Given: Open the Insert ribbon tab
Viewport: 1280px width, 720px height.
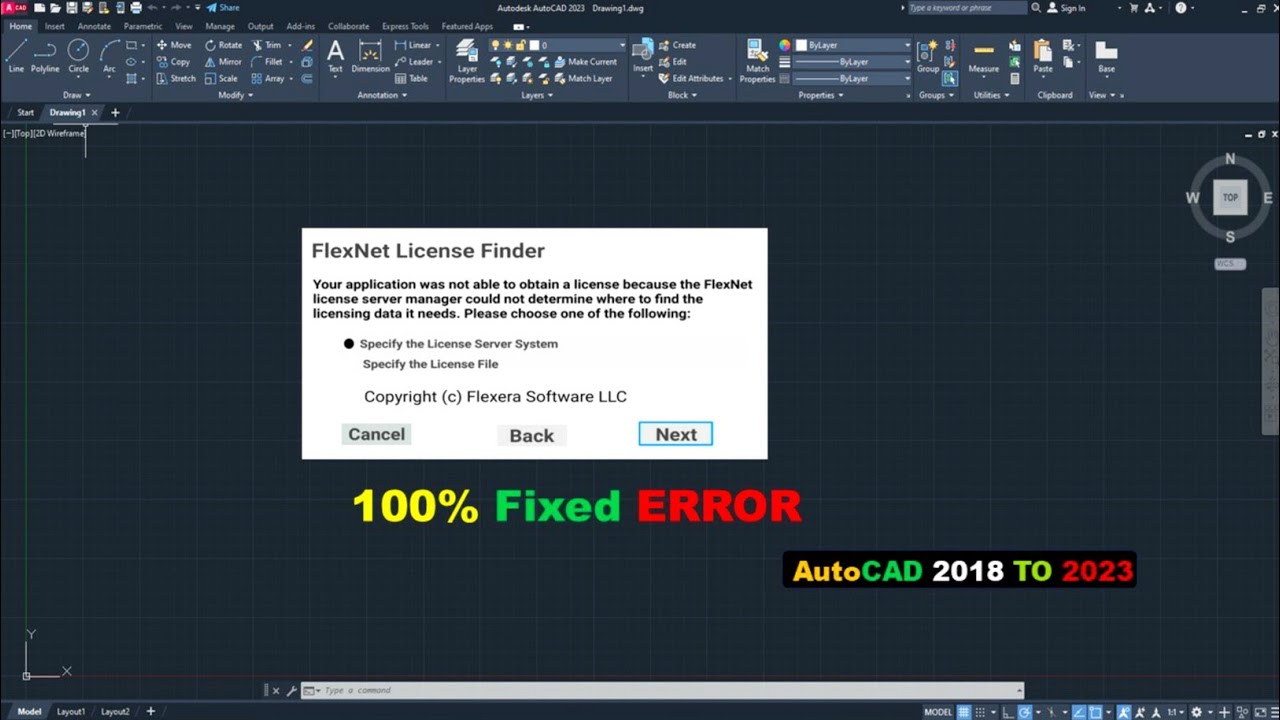Looking at the screenshot, I should tap(54, 27).
